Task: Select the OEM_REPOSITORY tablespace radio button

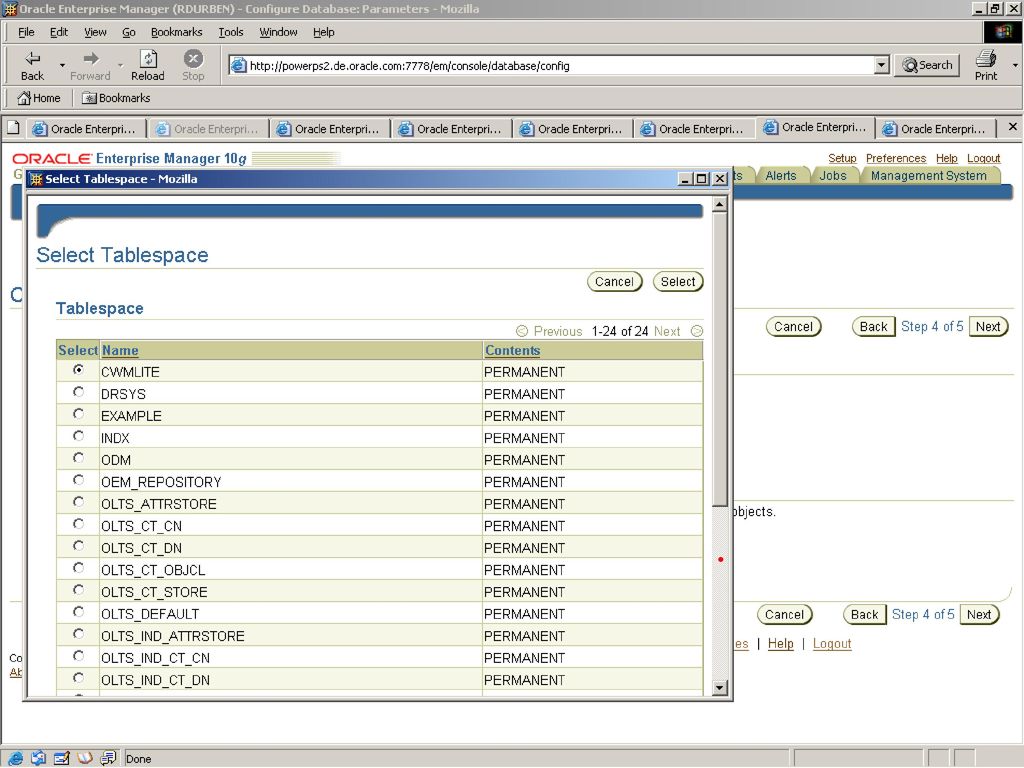Action: tap(78, 480)
